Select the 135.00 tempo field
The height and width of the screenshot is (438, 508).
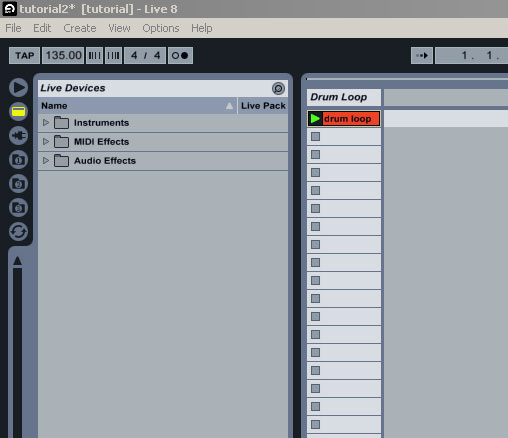tap(63, 55)
